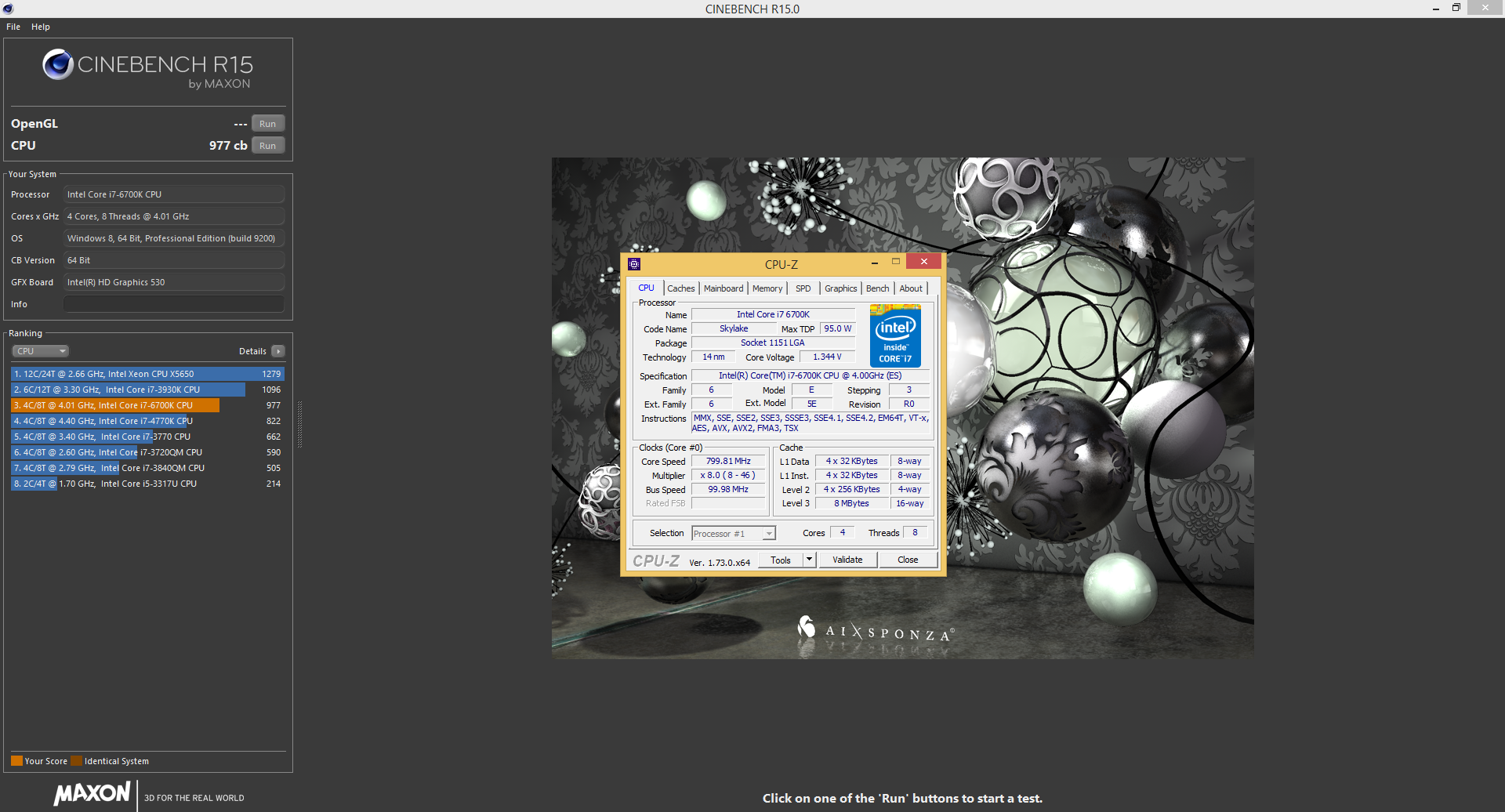The width and height of the screenshot is (1505, 812).
Task: Restore down the Cinebench window
Action: (x=1456, y=8)
